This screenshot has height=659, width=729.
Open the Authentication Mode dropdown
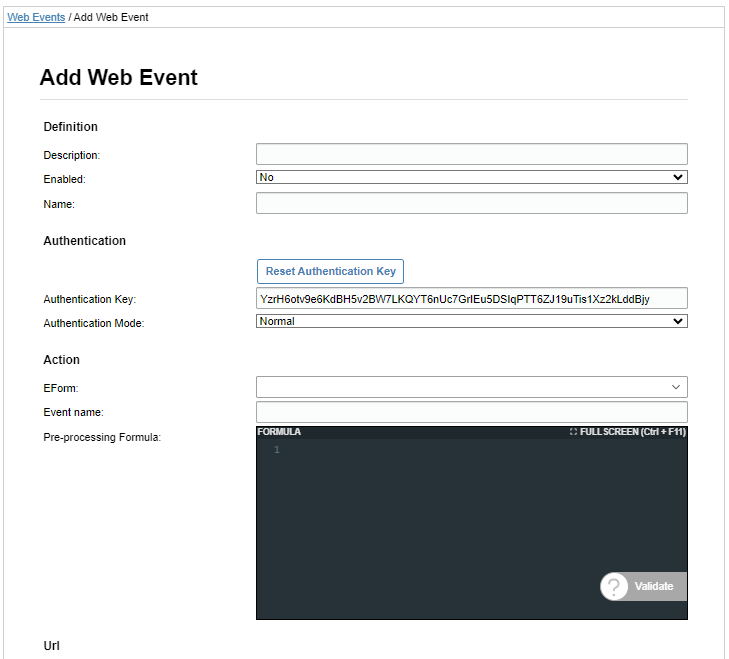[471, 321]
